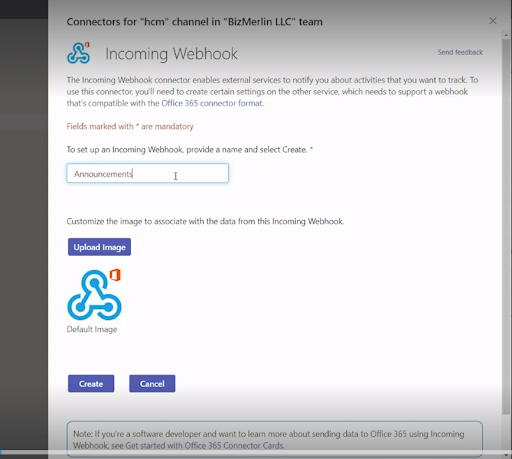Click the webhook name field containing Announcements

tap(148, 173)
